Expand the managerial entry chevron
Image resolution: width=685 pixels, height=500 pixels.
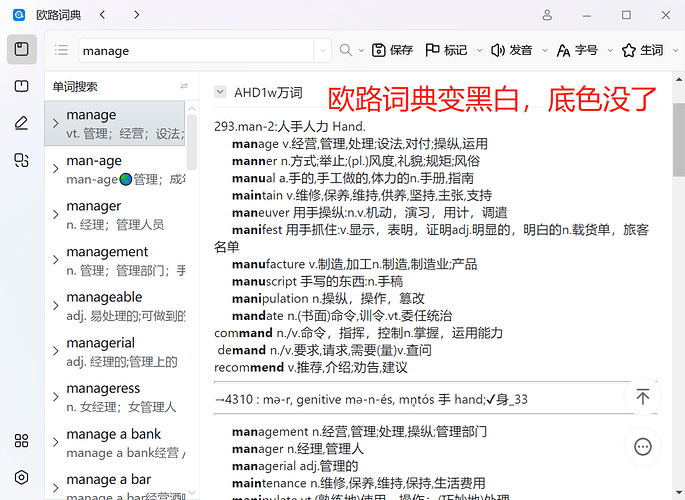click(x=55, y=351)
